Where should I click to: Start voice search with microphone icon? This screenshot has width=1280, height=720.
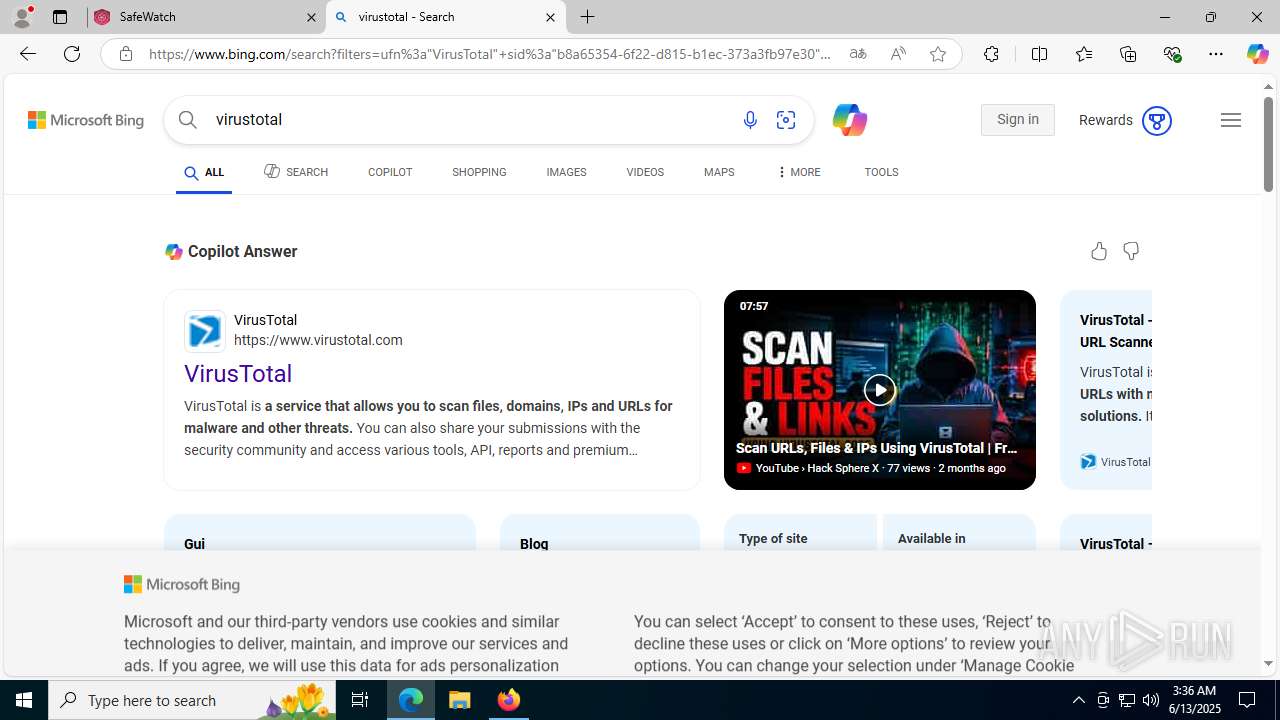750,120
